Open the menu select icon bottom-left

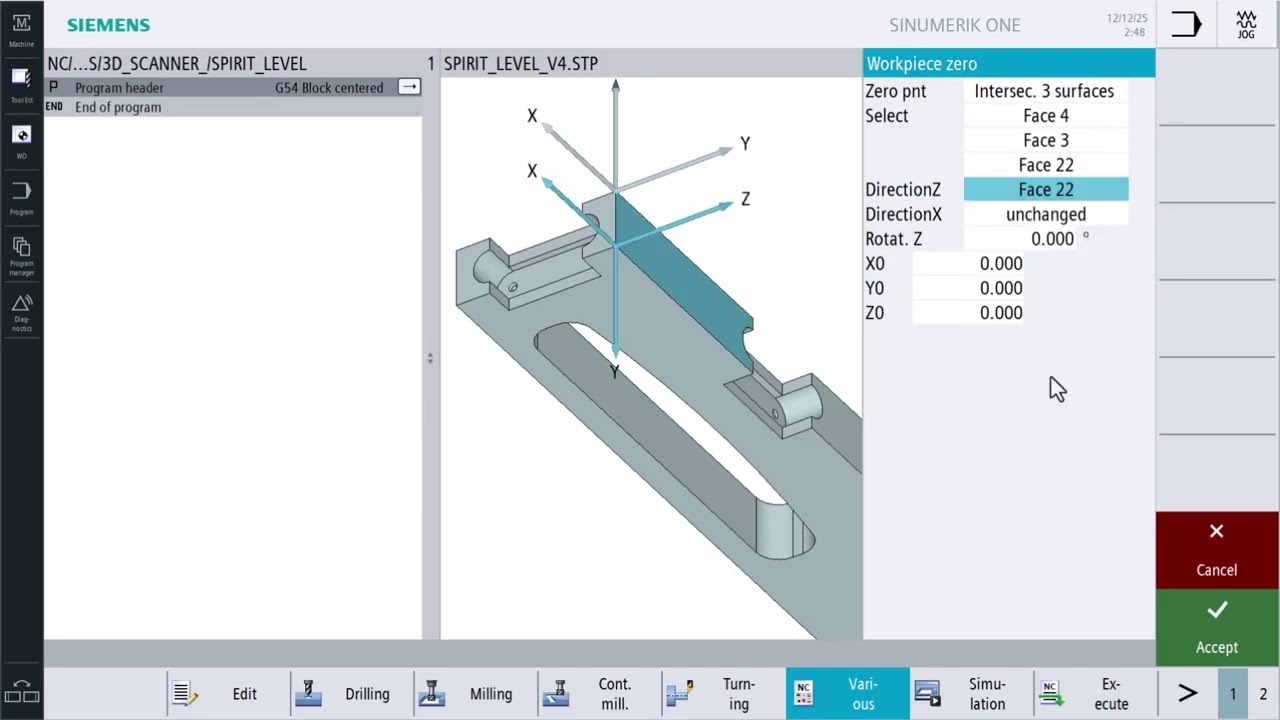coord(21,692)
